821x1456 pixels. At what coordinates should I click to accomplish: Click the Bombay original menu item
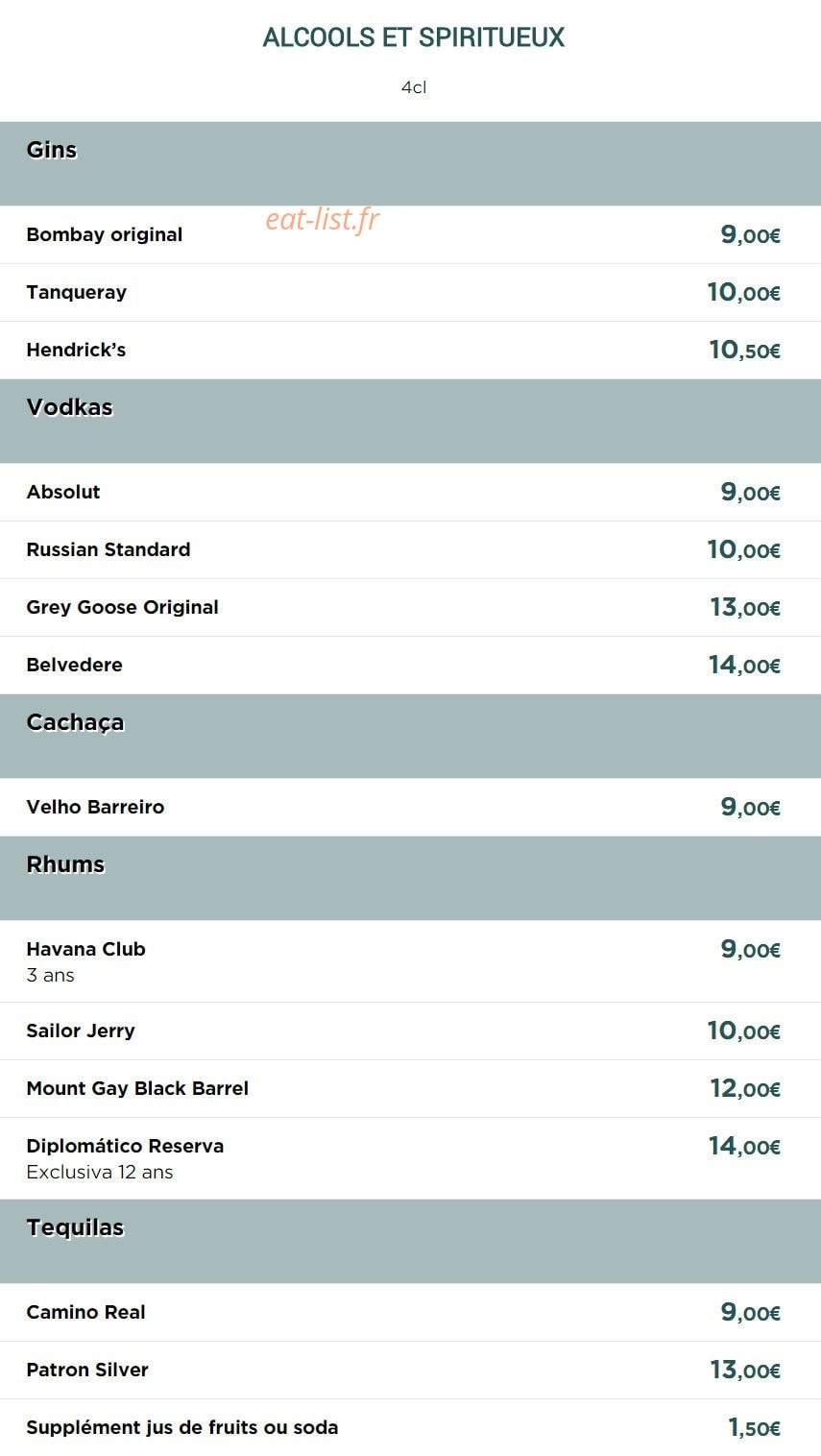(x=105, y=234)
